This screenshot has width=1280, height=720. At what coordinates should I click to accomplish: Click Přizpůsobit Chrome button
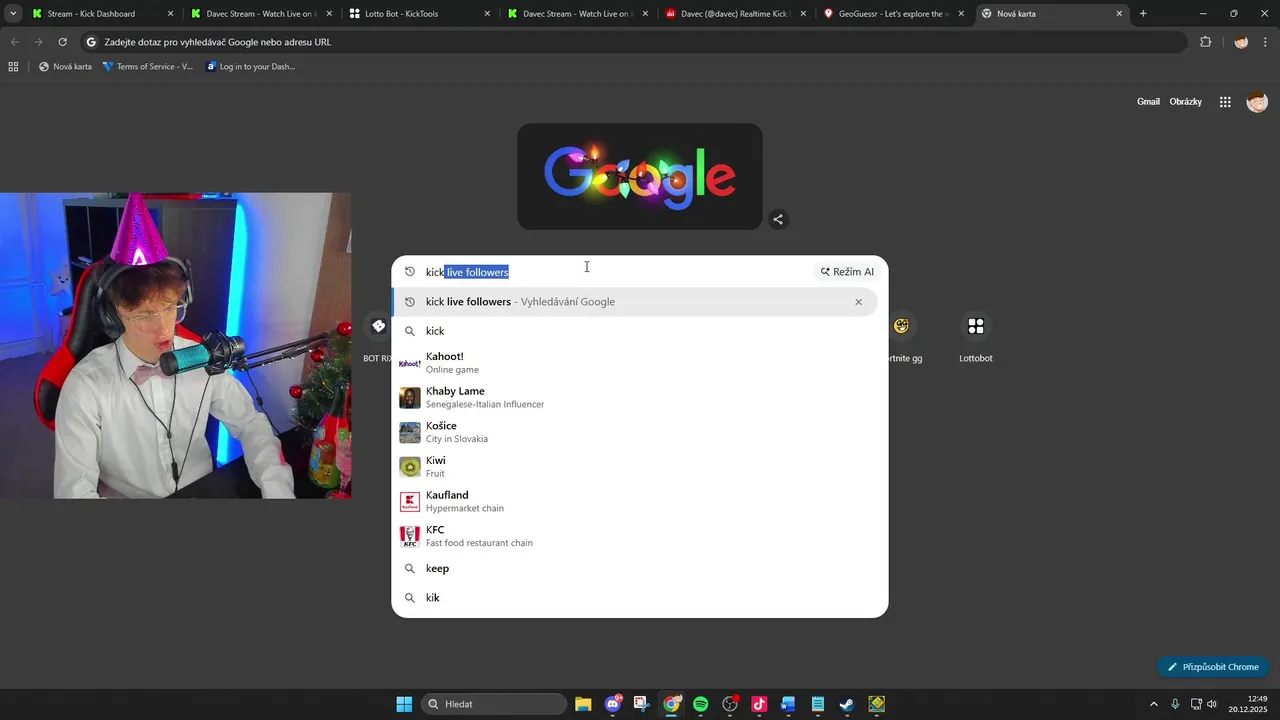pos(1213,667)
